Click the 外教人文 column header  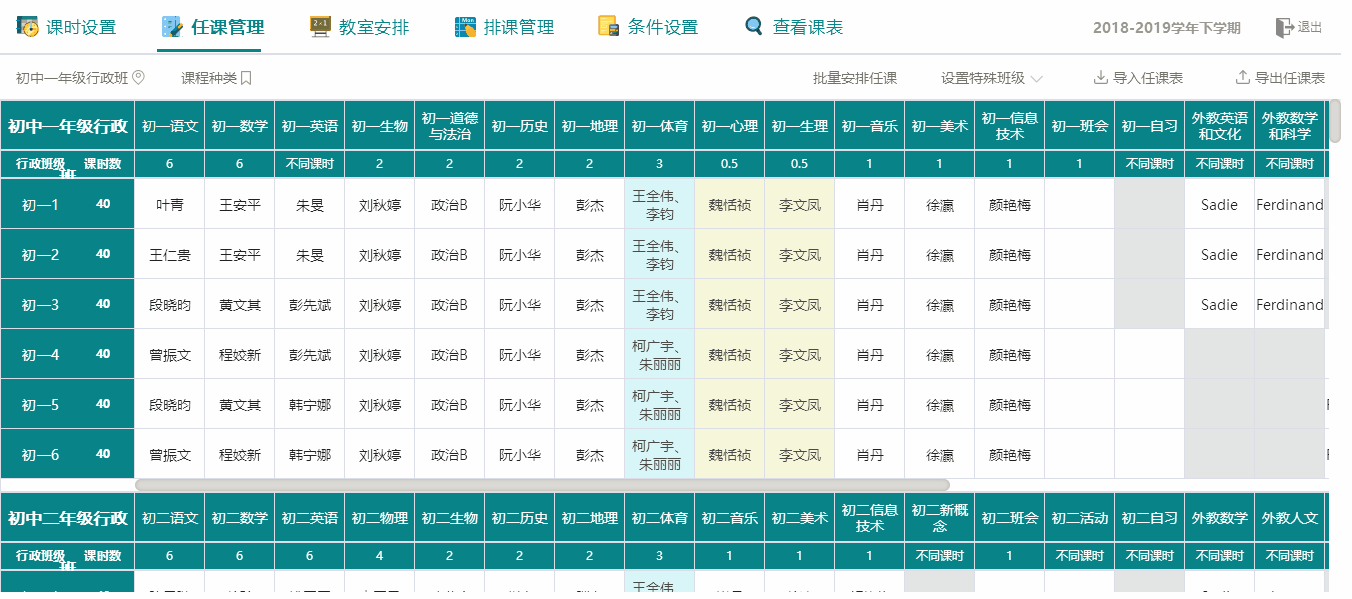coord(1290,518)
